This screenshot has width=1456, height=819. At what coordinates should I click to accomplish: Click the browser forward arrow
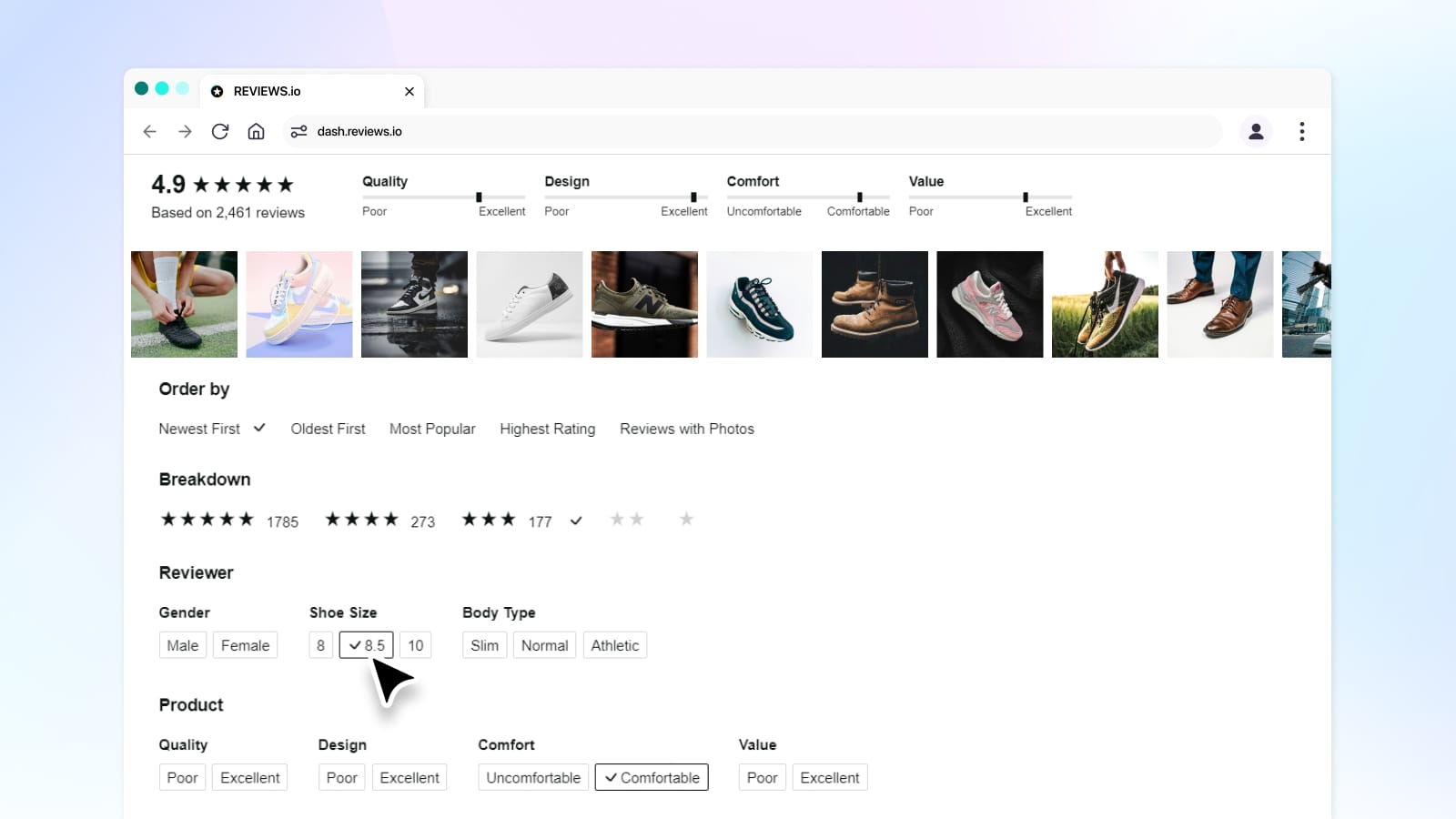click(x=185, y=132)
